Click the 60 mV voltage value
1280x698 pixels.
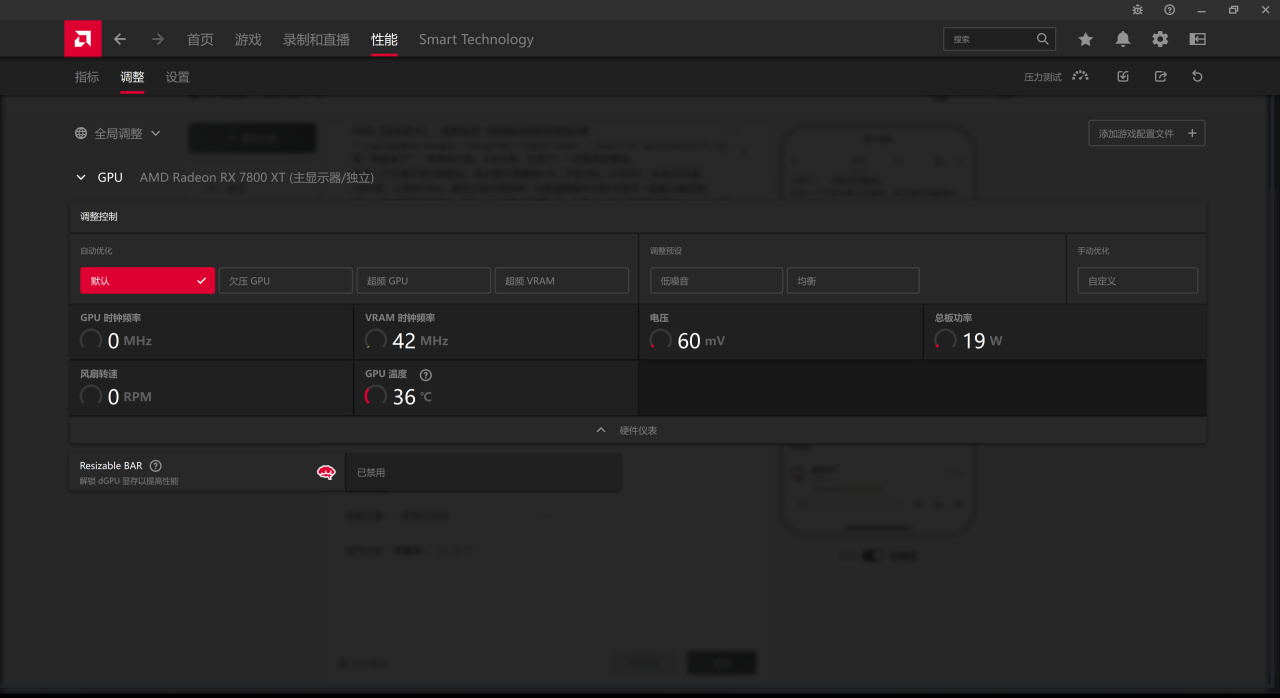(701, 341)
